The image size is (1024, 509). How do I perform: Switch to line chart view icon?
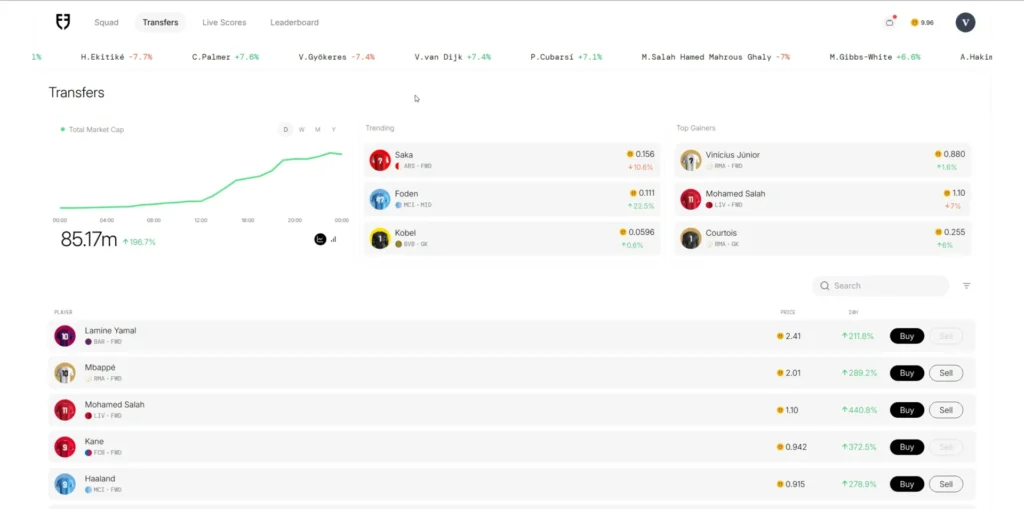point(320,239)
